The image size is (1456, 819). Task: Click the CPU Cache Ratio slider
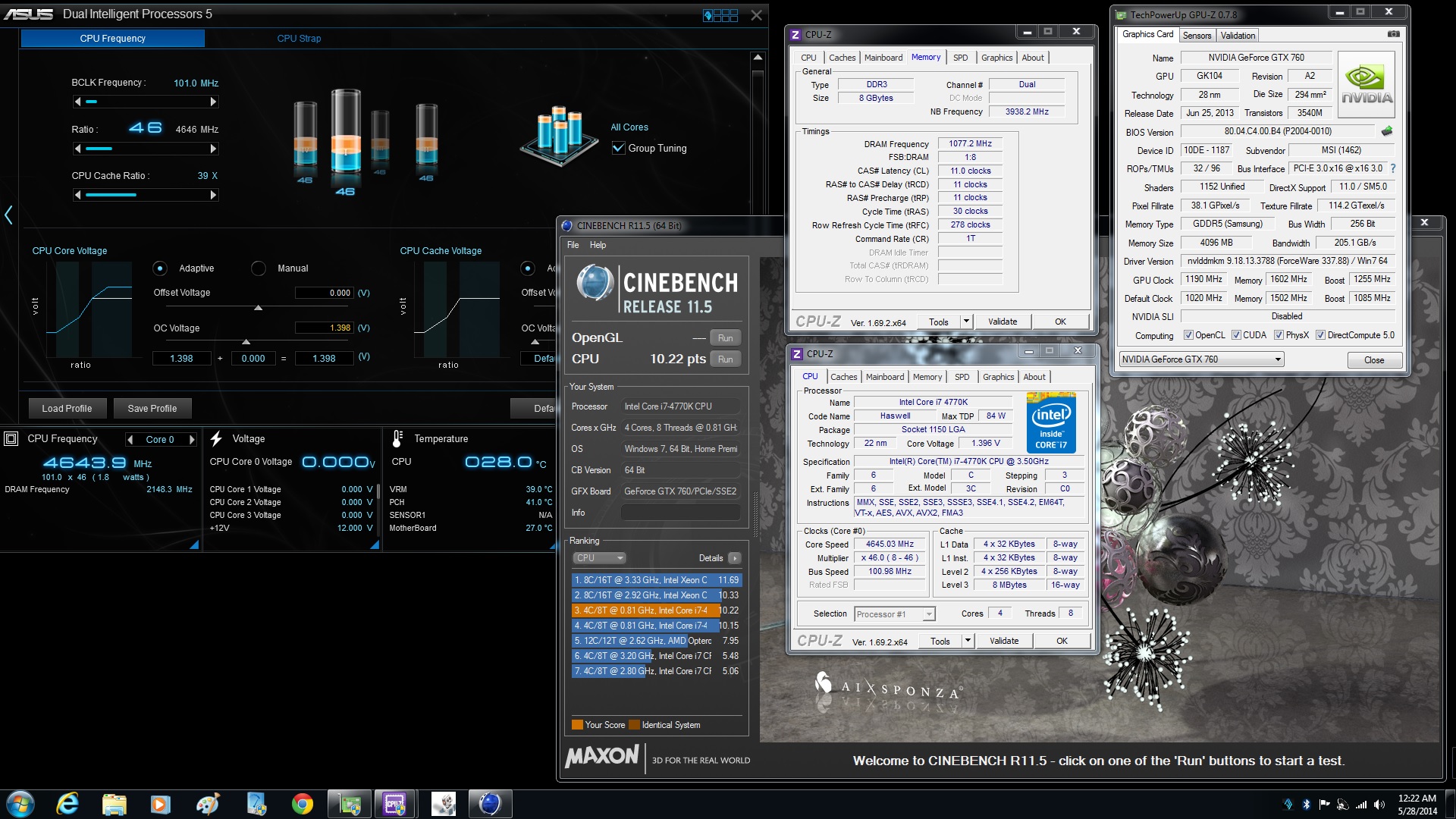tap(146, 195)
